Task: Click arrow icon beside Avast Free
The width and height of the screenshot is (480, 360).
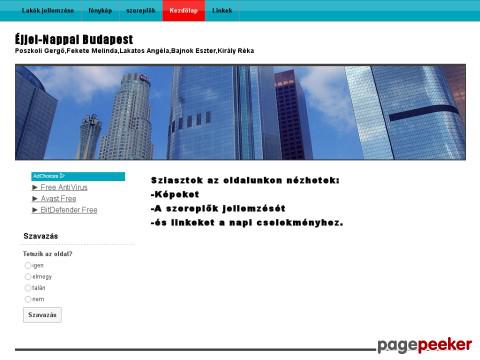Action: coord(35,199)
